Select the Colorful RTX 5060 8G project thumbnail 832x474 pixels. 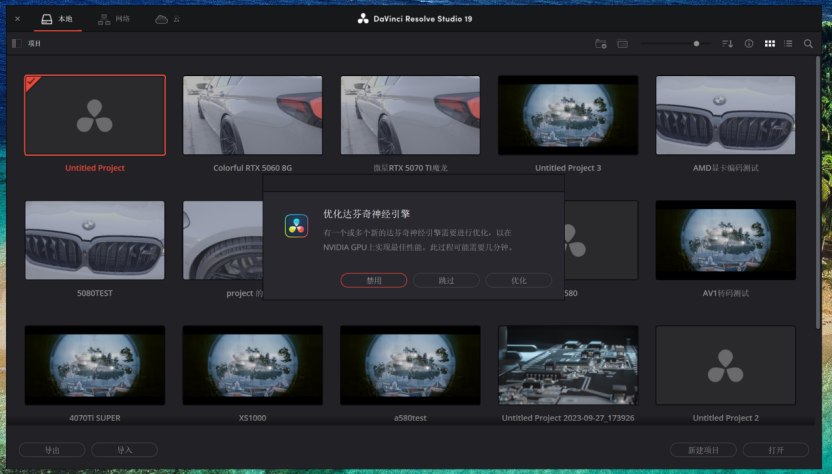tap(253, 115)
